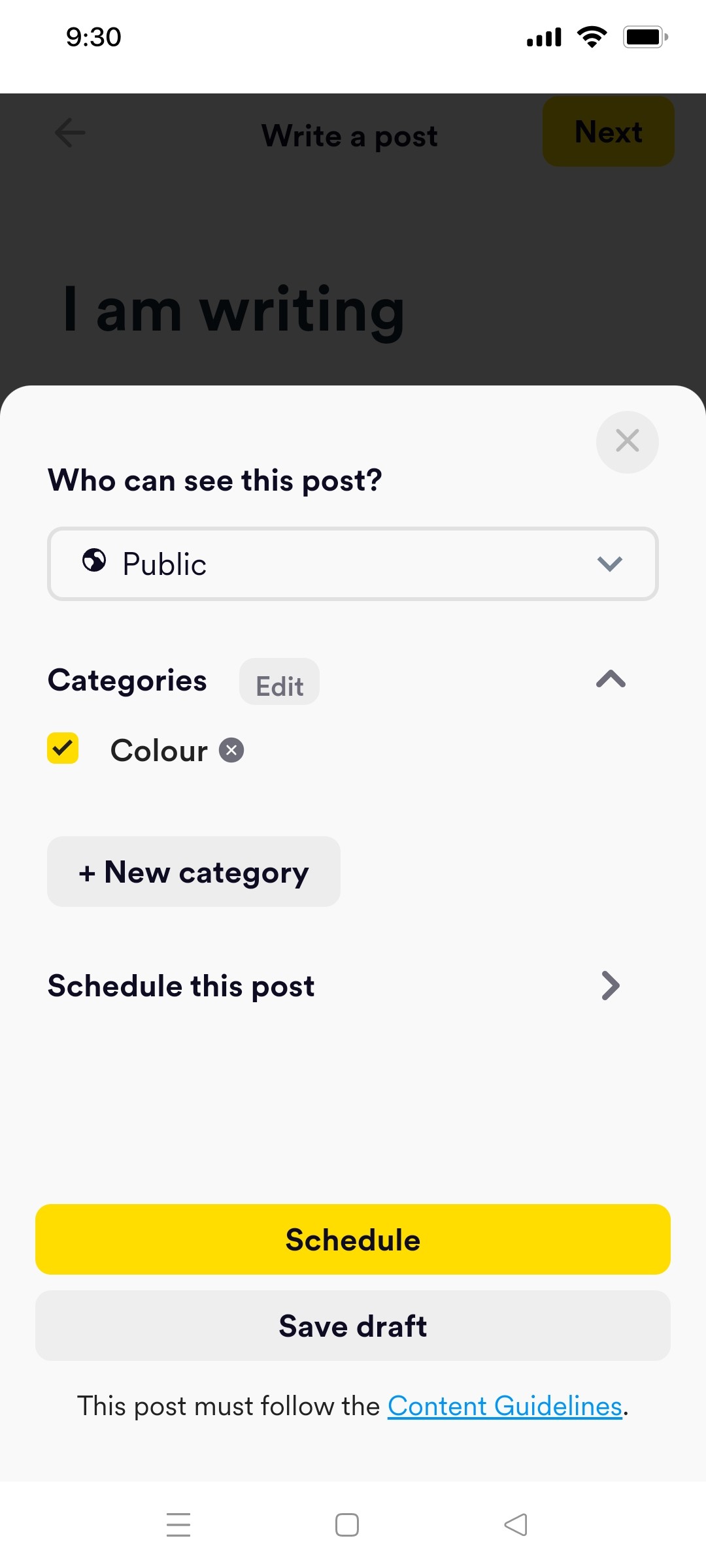
Task: Tap the back arrow to return
Action: point(70,133)
